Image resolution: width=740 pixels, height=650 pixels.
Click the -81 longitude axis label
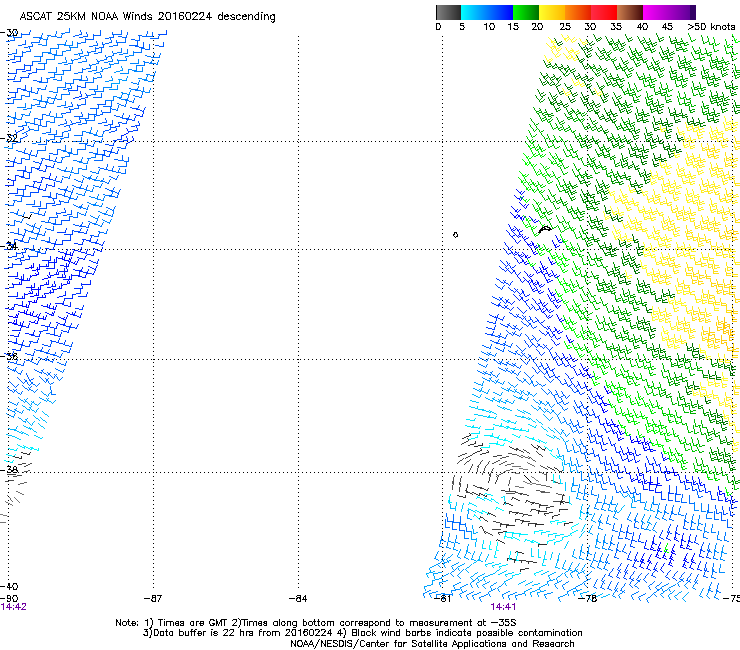coord(442,599)
